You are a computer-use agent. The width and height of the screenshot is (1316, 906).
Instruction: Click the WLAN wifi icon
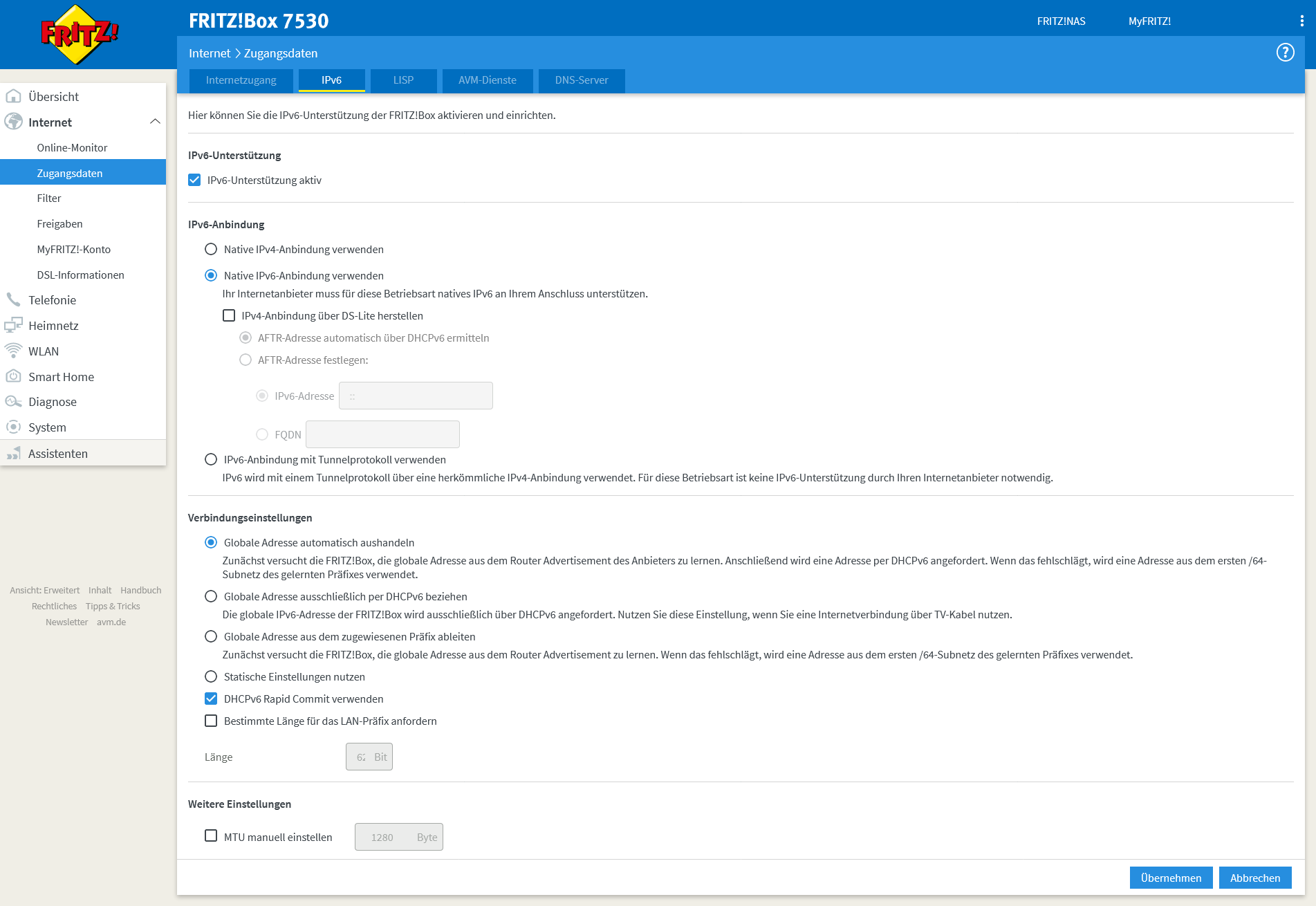coord(13,351)
